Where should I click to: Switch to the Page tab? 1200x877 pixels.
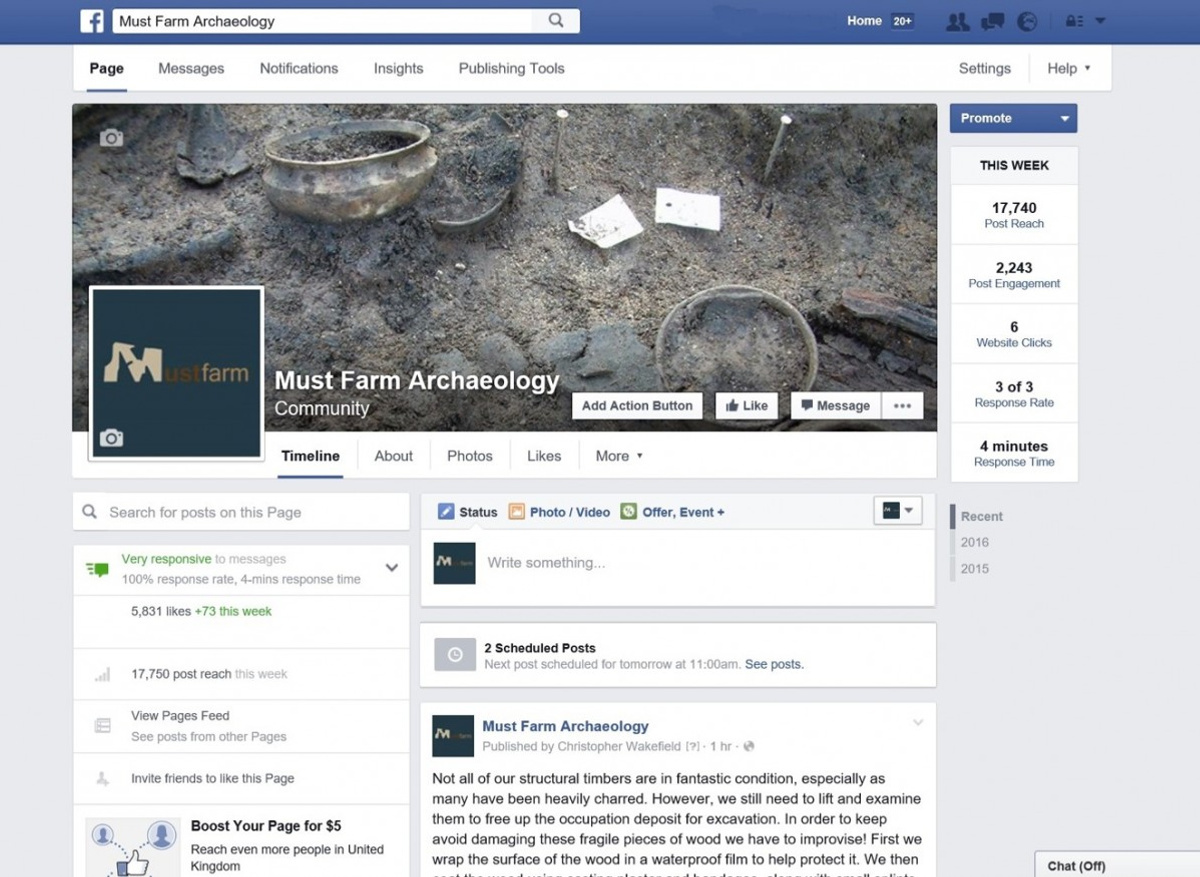point(107,68)
